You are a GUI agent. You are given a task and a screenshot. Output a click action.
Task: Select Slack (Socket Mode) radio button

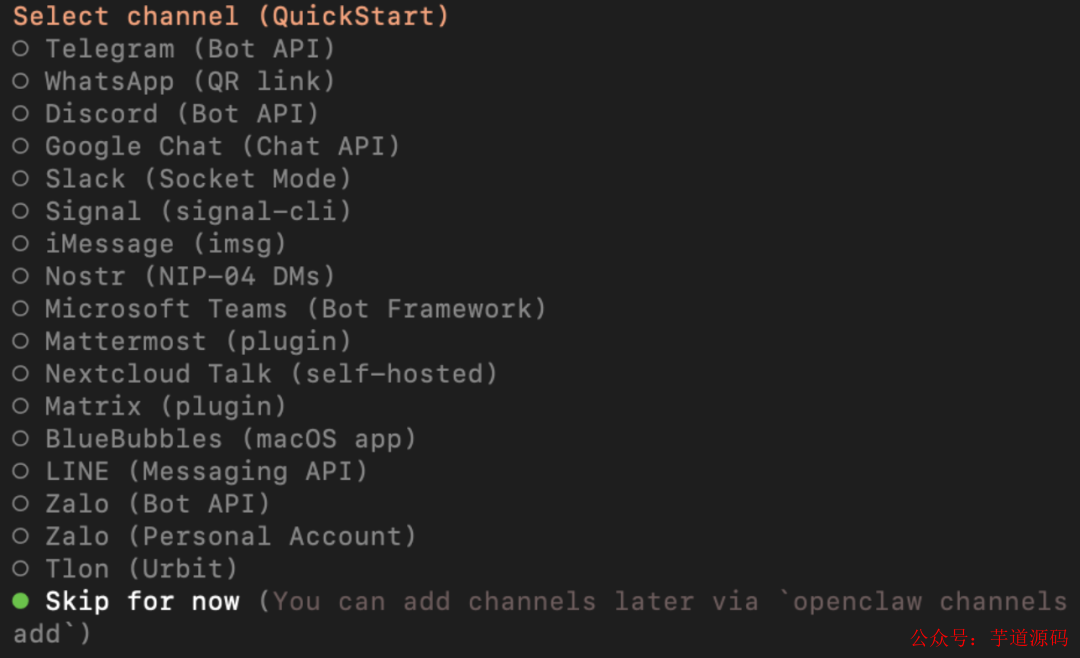click(x=21, y=179)
